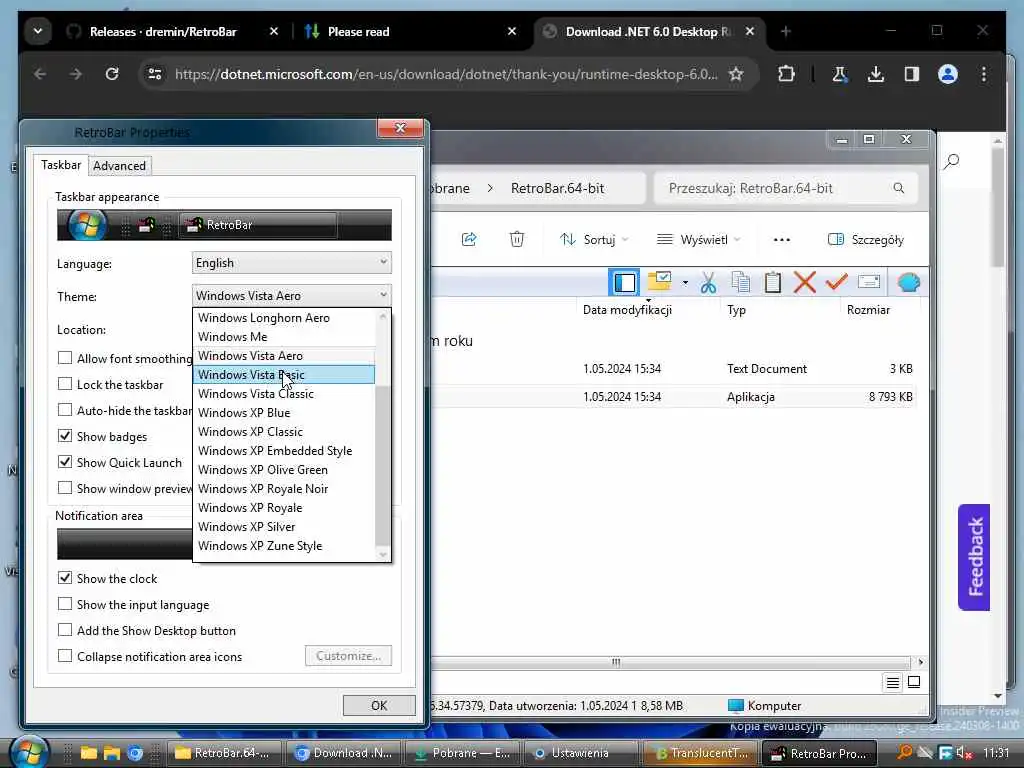Click the trash Delete icon in Explorer

click(x=517, y=239)
